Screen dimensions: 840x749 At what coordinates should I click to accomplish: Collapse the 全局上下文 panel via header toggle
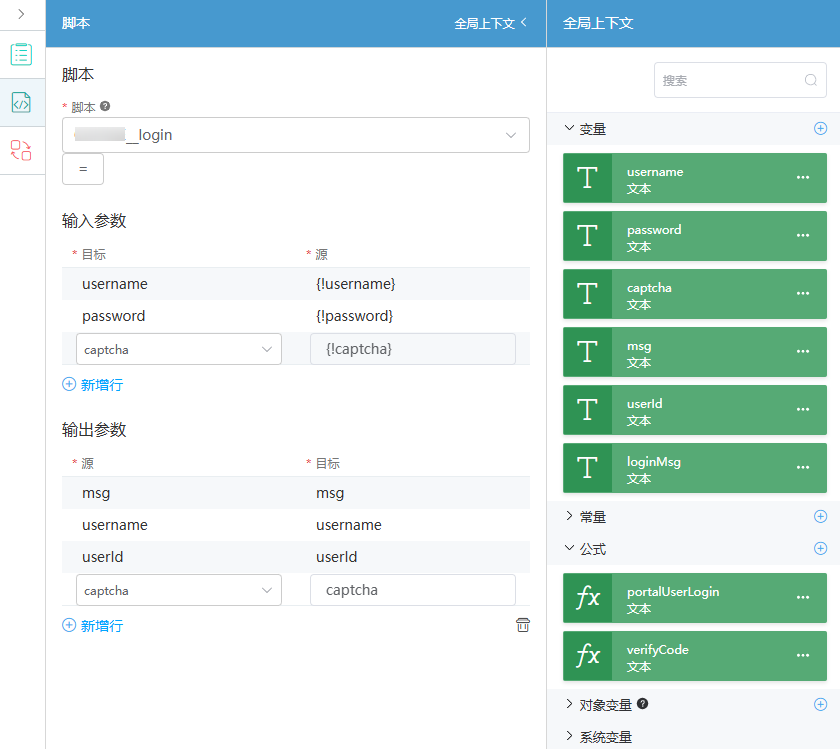491,23
